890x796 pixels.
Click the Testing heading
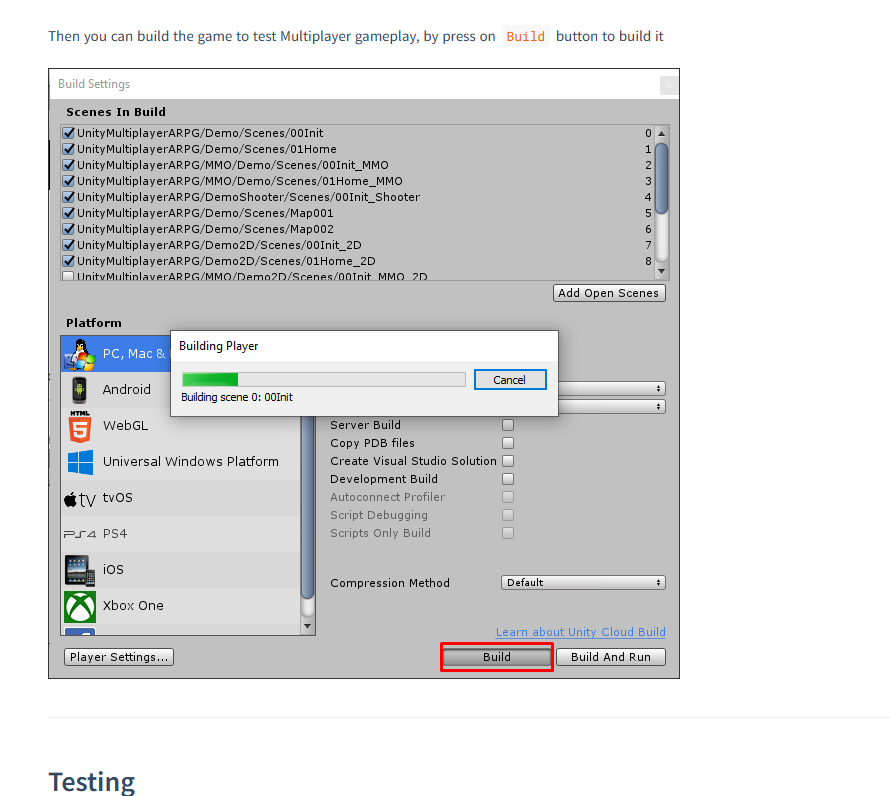(x=92, y=782)
